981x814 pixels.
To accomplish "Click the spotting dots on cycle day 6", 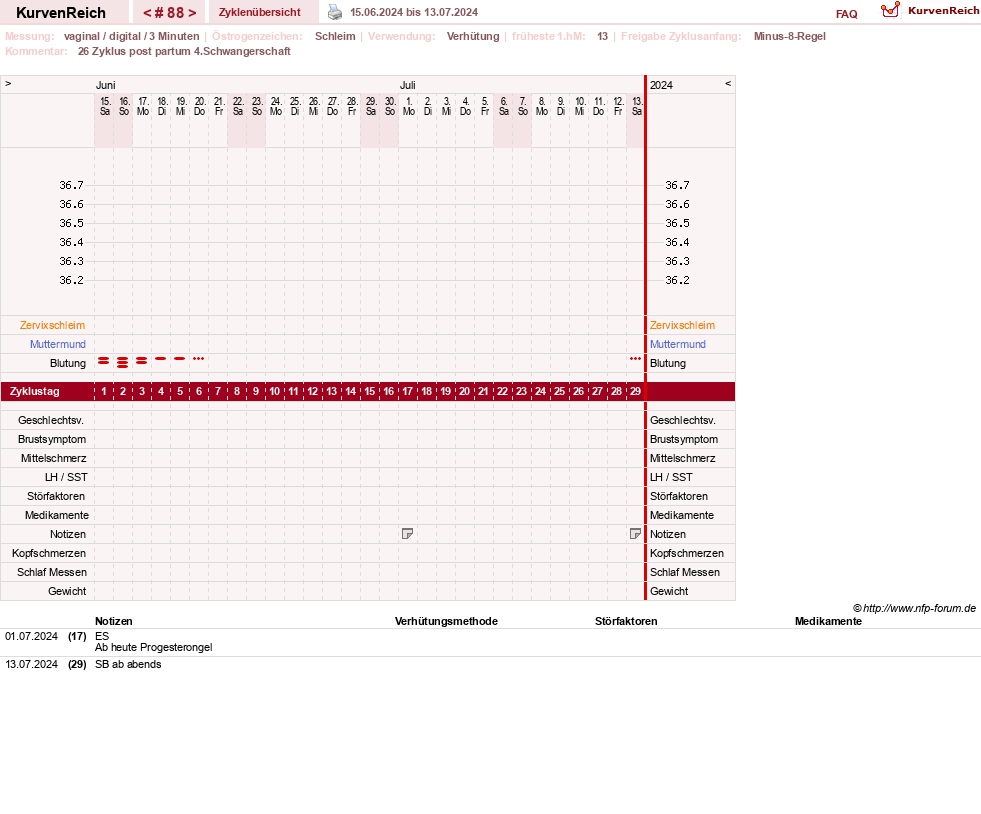I will [198, 359].
